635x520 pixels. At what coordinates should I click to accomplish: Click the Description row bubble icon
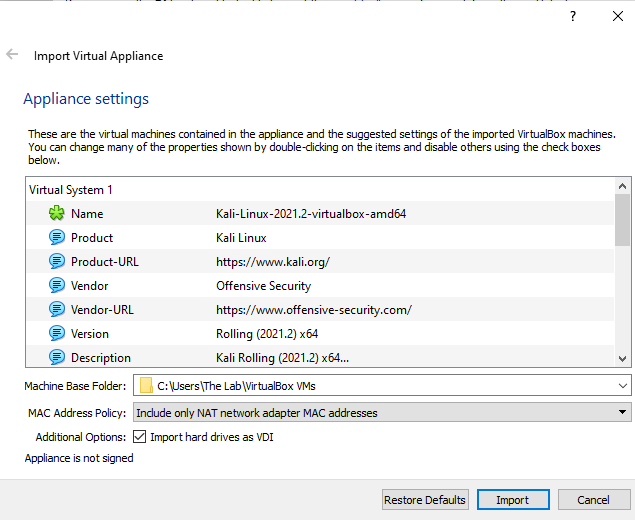pos(57,357)
